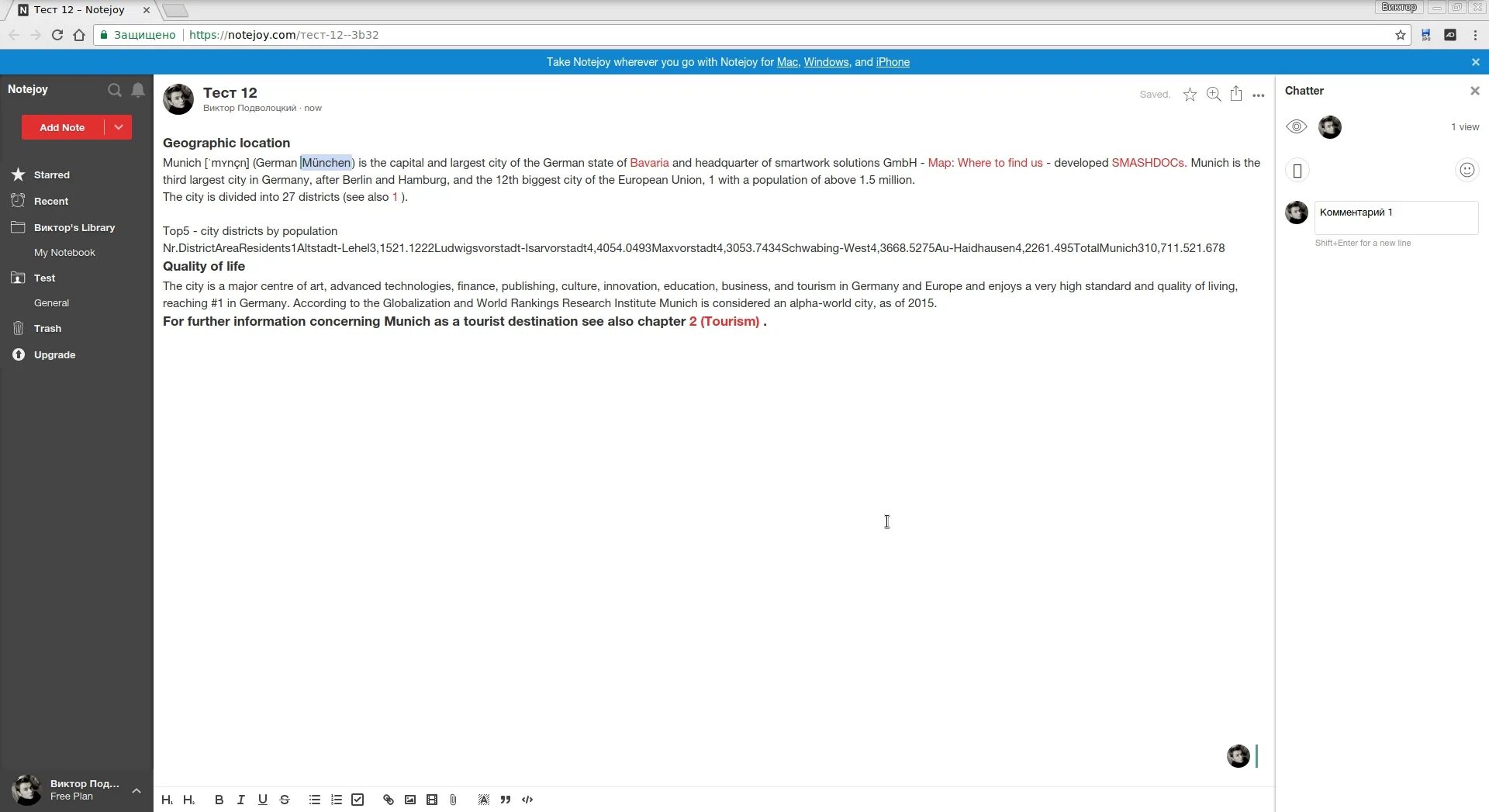
Task: Follow the 2 (Tourism) chapter link
Action: click(724, 321)
